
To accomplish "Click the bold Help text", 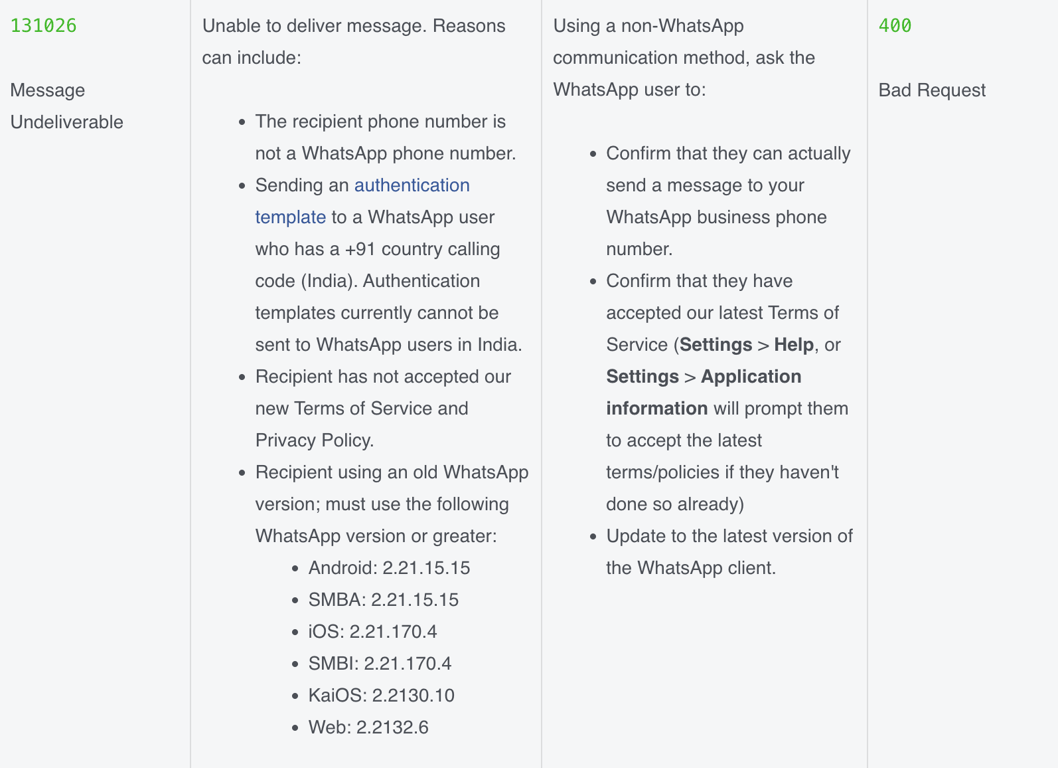I will (793, 345).
